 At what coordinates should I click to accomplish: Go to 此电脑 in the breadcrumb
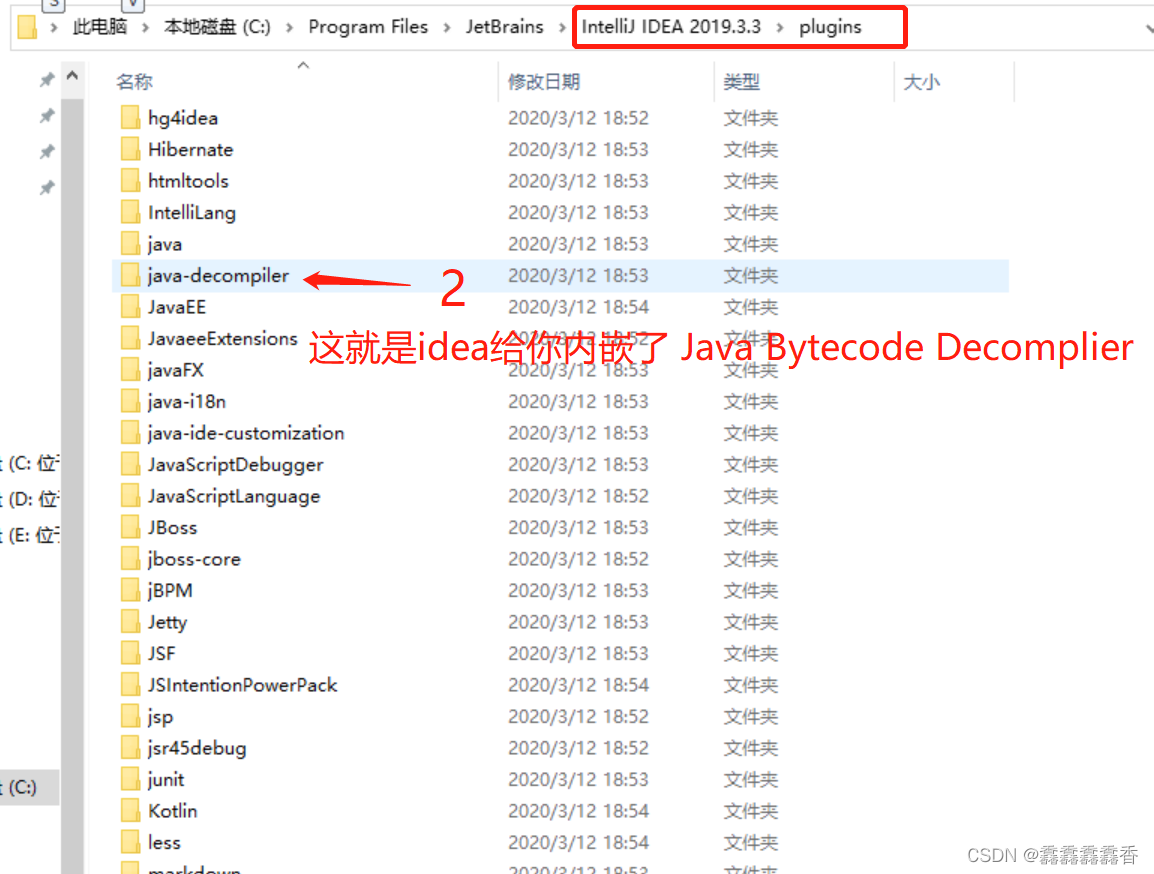point(100,27)
